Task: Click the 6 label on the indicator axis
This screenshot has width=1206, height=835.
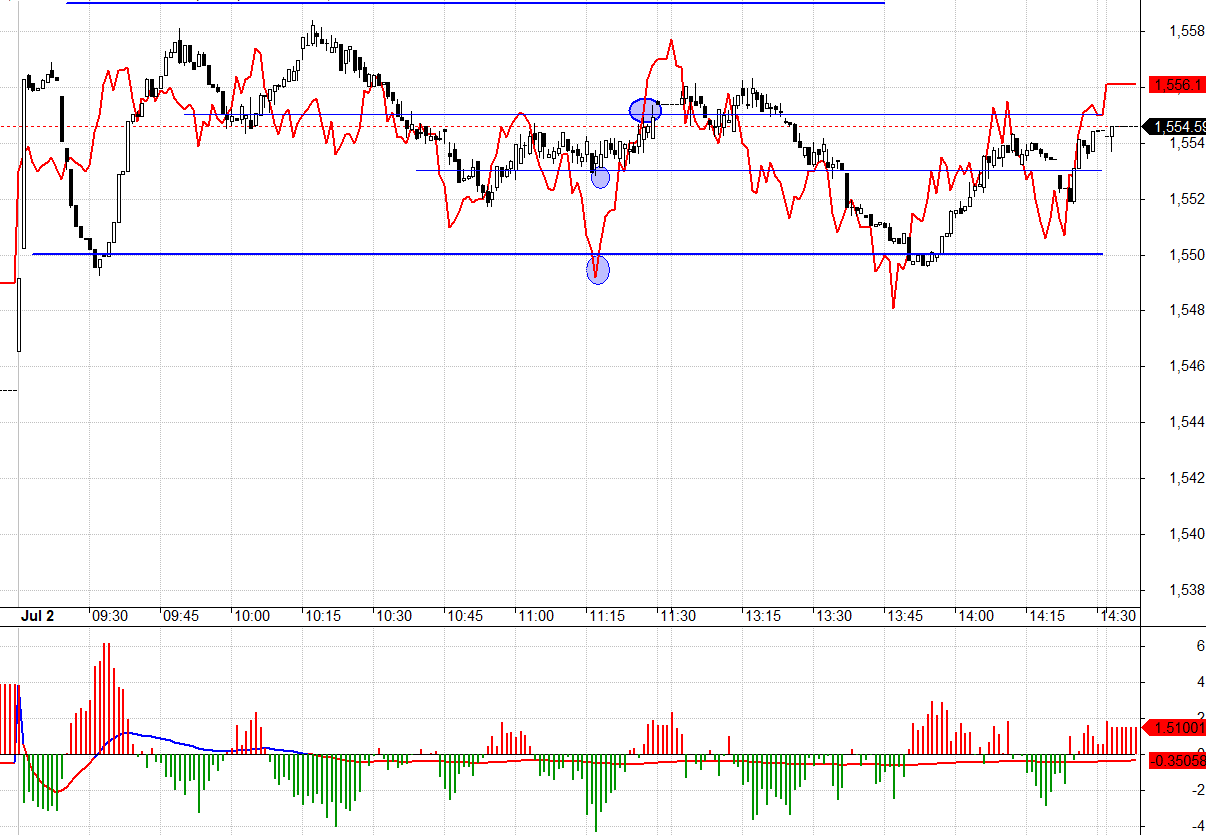Action: [1171, 646]
